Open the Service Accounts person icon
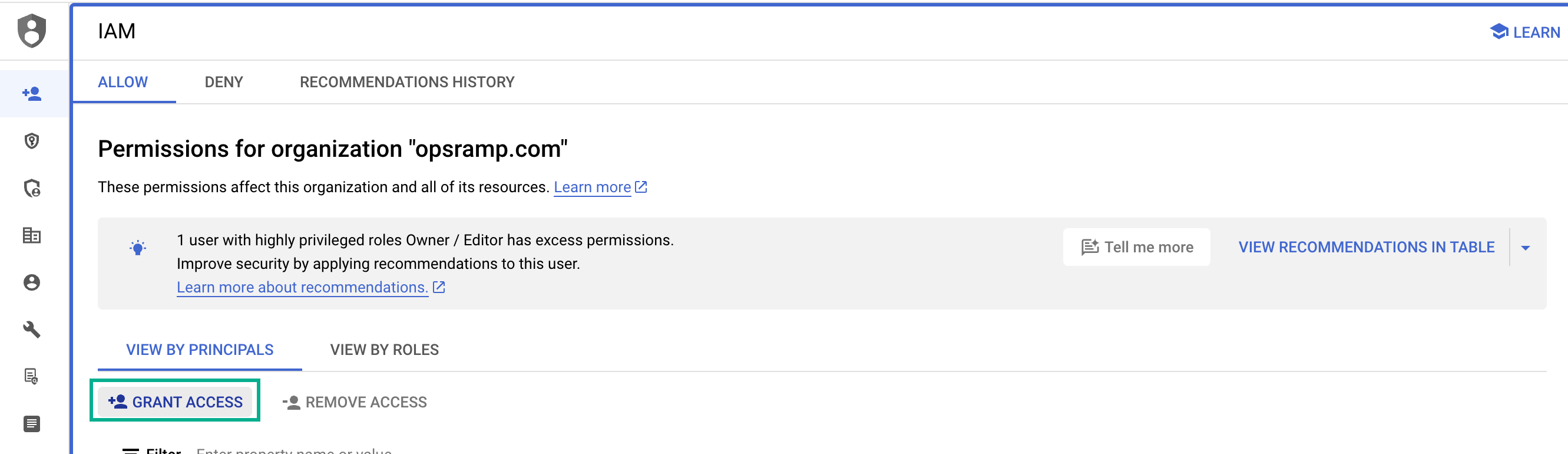The width and height of the screenshot is (1568, 454). pos(32,282)
